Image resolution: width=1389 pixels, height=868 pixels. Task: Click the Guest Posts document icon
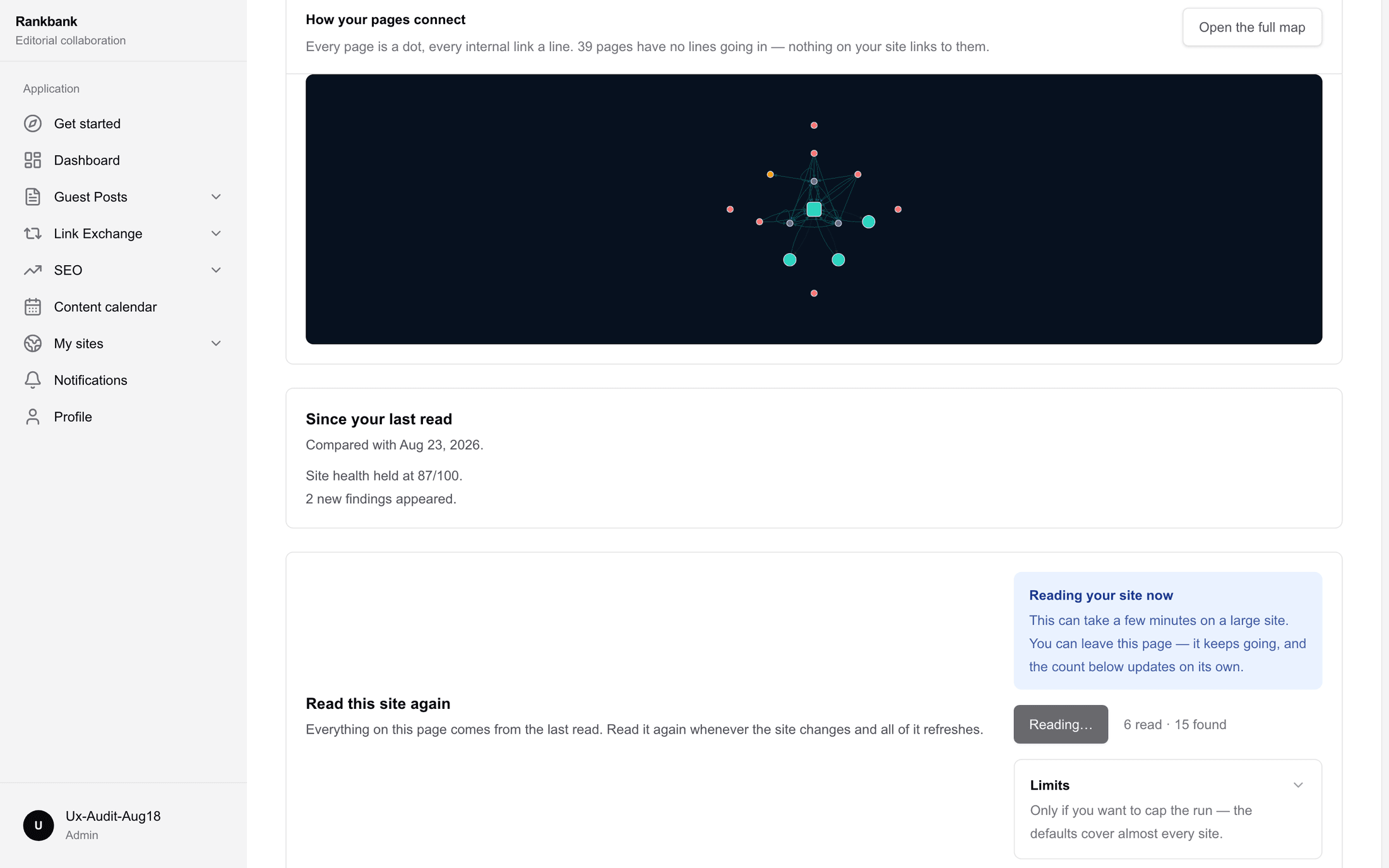point(33,197)
